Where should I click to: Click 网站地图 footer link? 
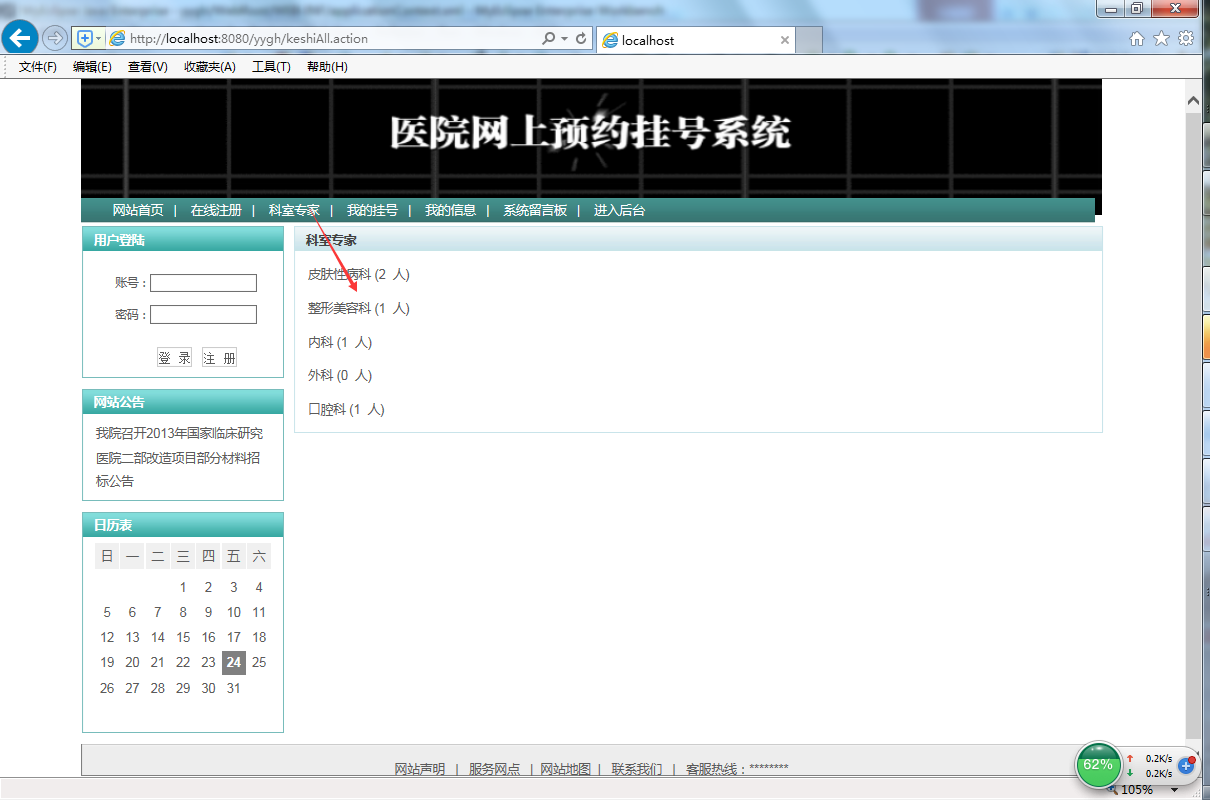click(566, 769)
